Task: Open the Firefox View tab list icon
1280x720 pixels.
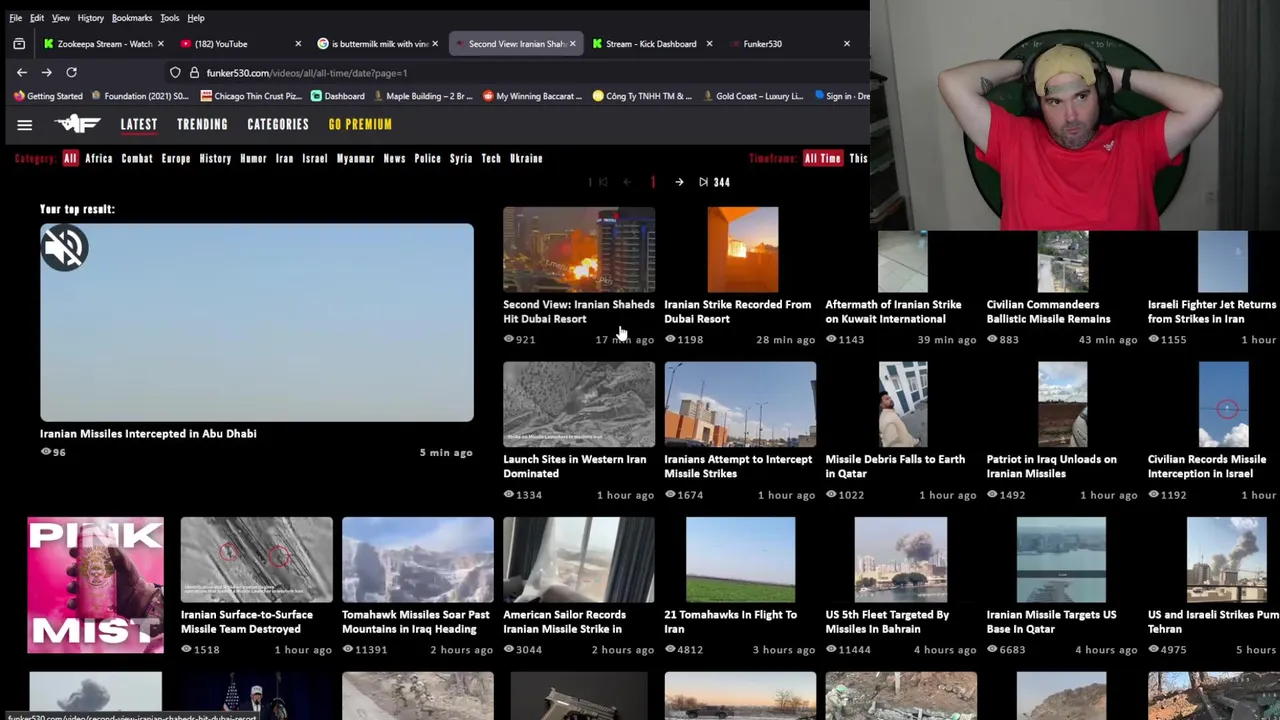Action: coord(19,44)
